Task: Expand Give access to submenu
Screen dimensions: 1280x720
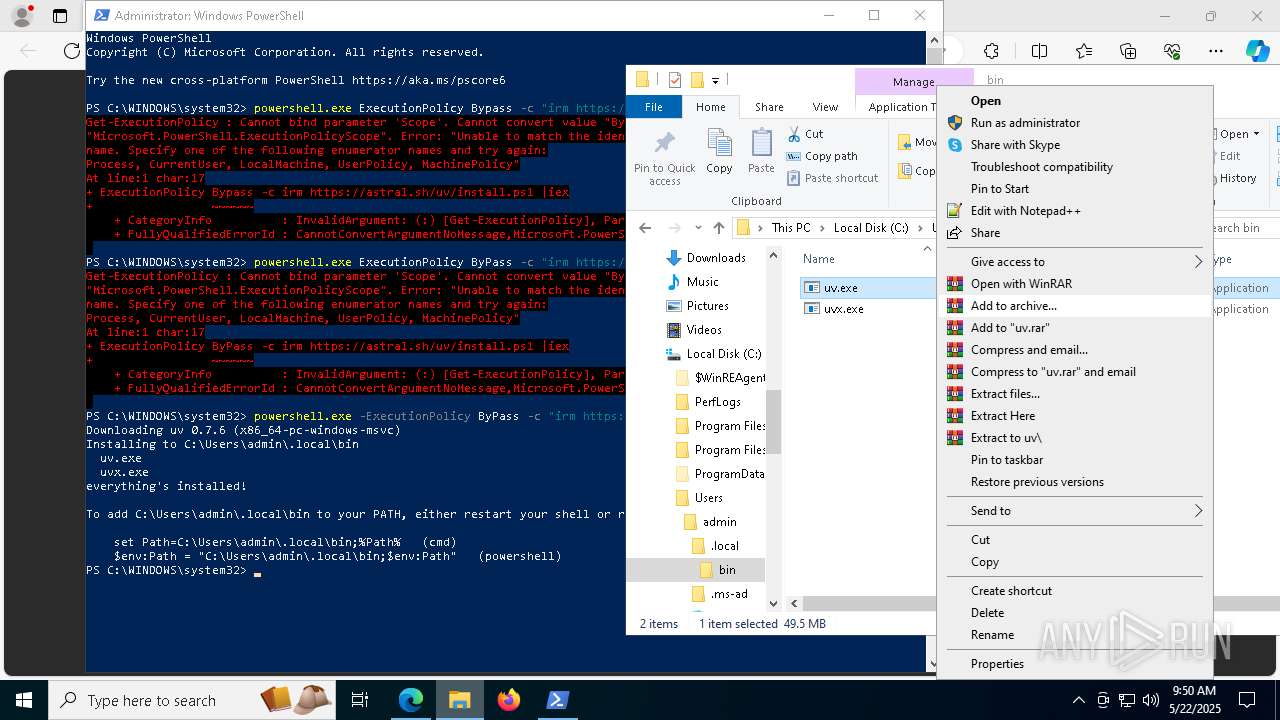Action: coord(1075,262)
